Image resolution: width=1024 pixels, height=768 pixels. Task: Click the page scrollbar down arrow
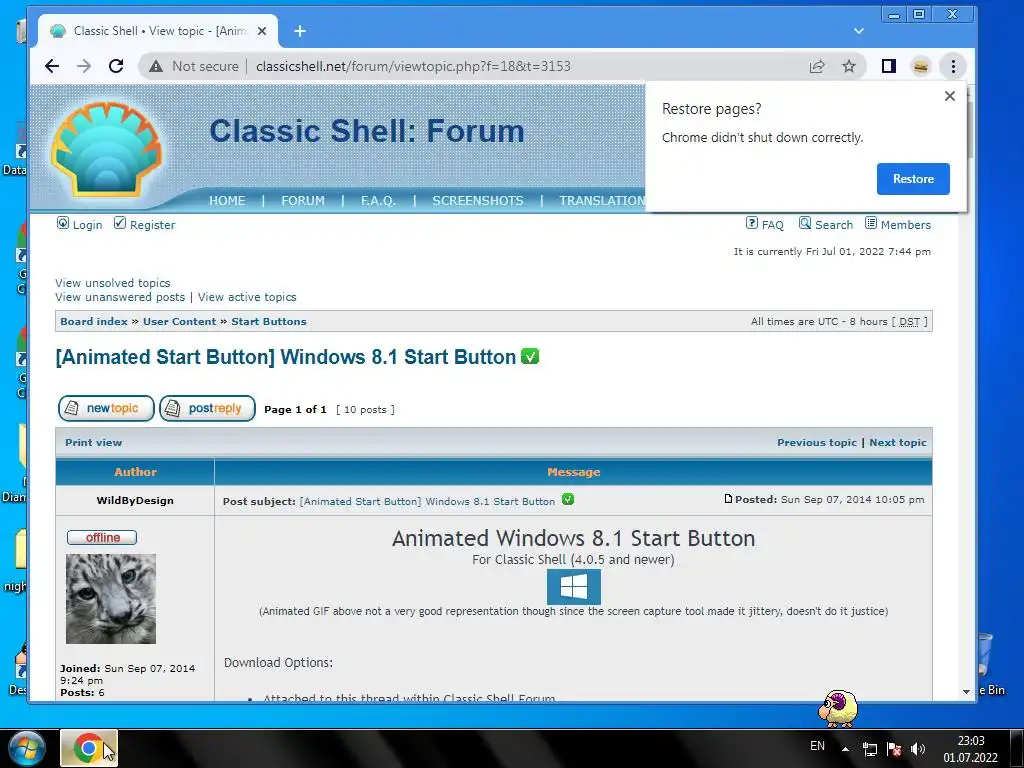(x=967, y=692)
